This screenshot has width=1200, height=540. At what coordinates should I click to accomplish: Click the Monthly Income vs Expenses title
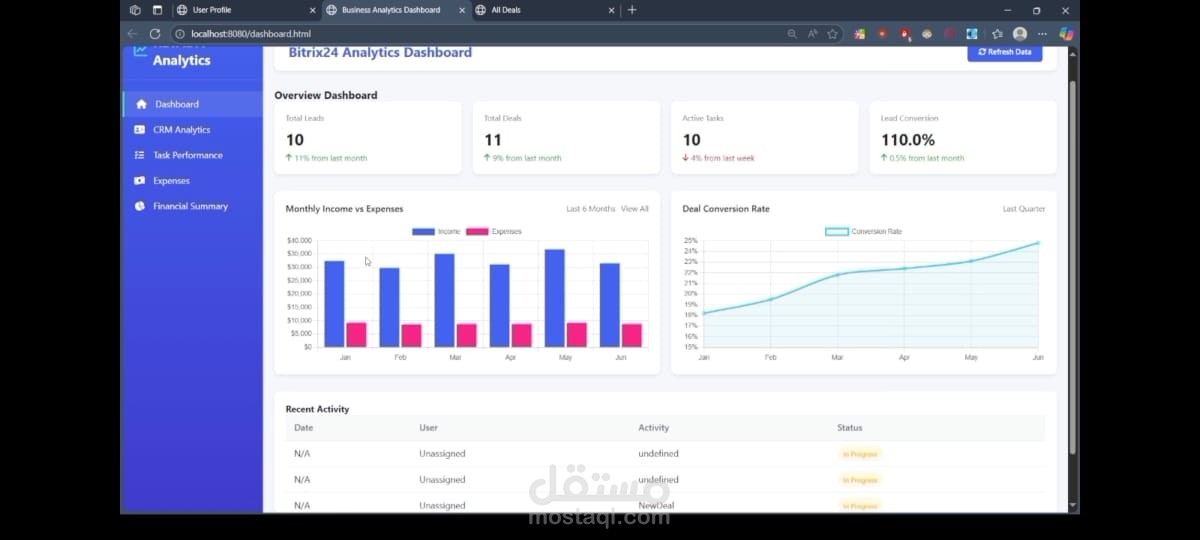click(345, 209)
